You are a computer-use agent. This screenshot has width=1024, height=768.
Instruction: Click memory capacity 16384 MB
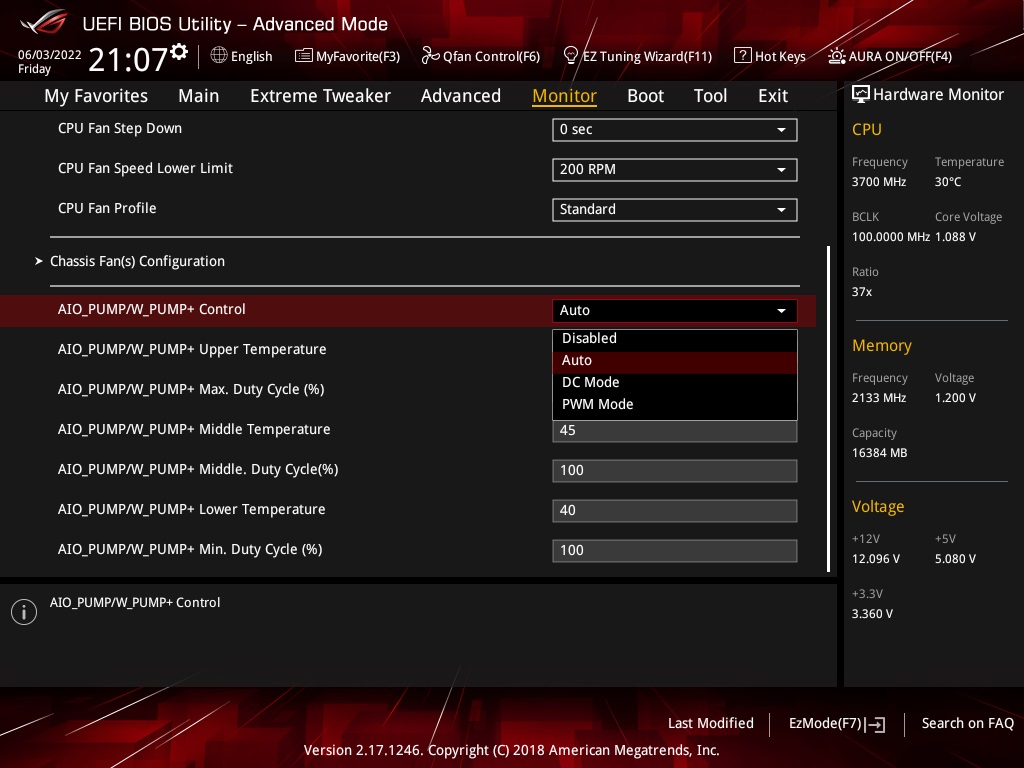879,453
